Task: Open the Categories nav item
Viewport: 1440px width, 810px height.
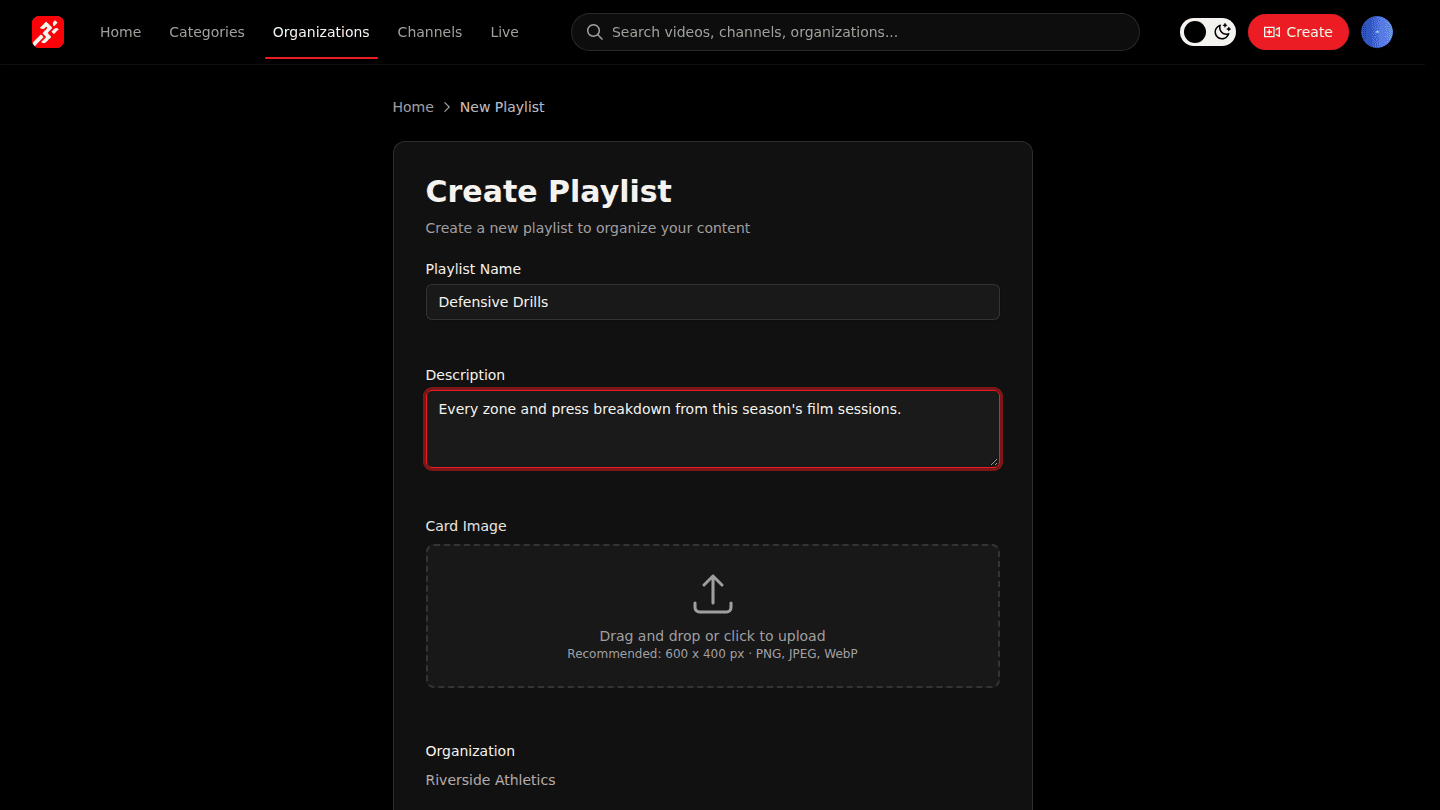Action: (x=207, y=32)
